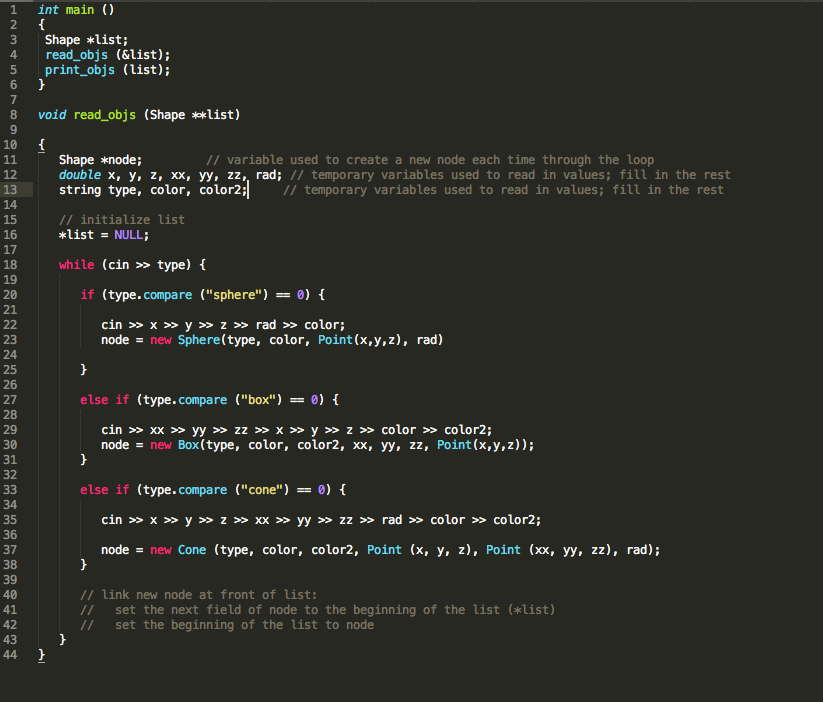Click line number 8 in the gutter
823x702 pixels.
(x=13, y=115)
